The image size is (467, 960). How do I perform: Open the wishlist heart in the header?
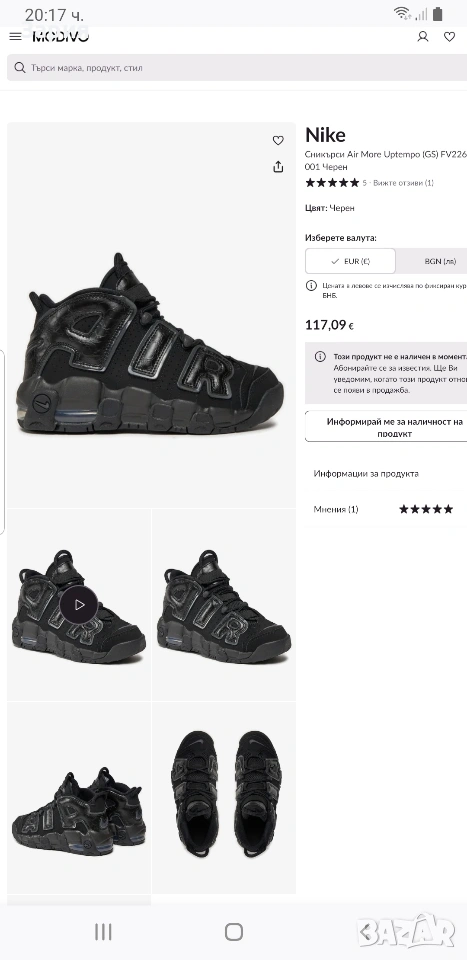[450, 37]
